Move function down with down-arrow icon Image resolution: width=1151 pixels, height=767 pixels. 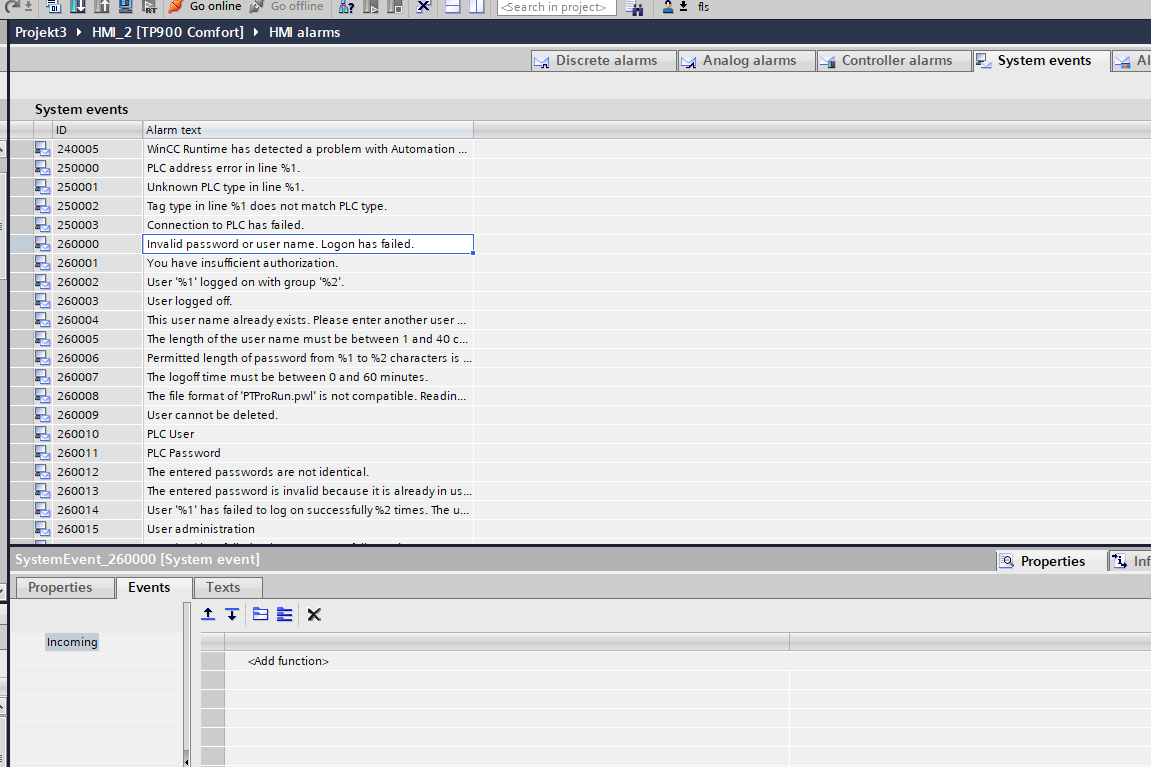(x=232, y=614)
